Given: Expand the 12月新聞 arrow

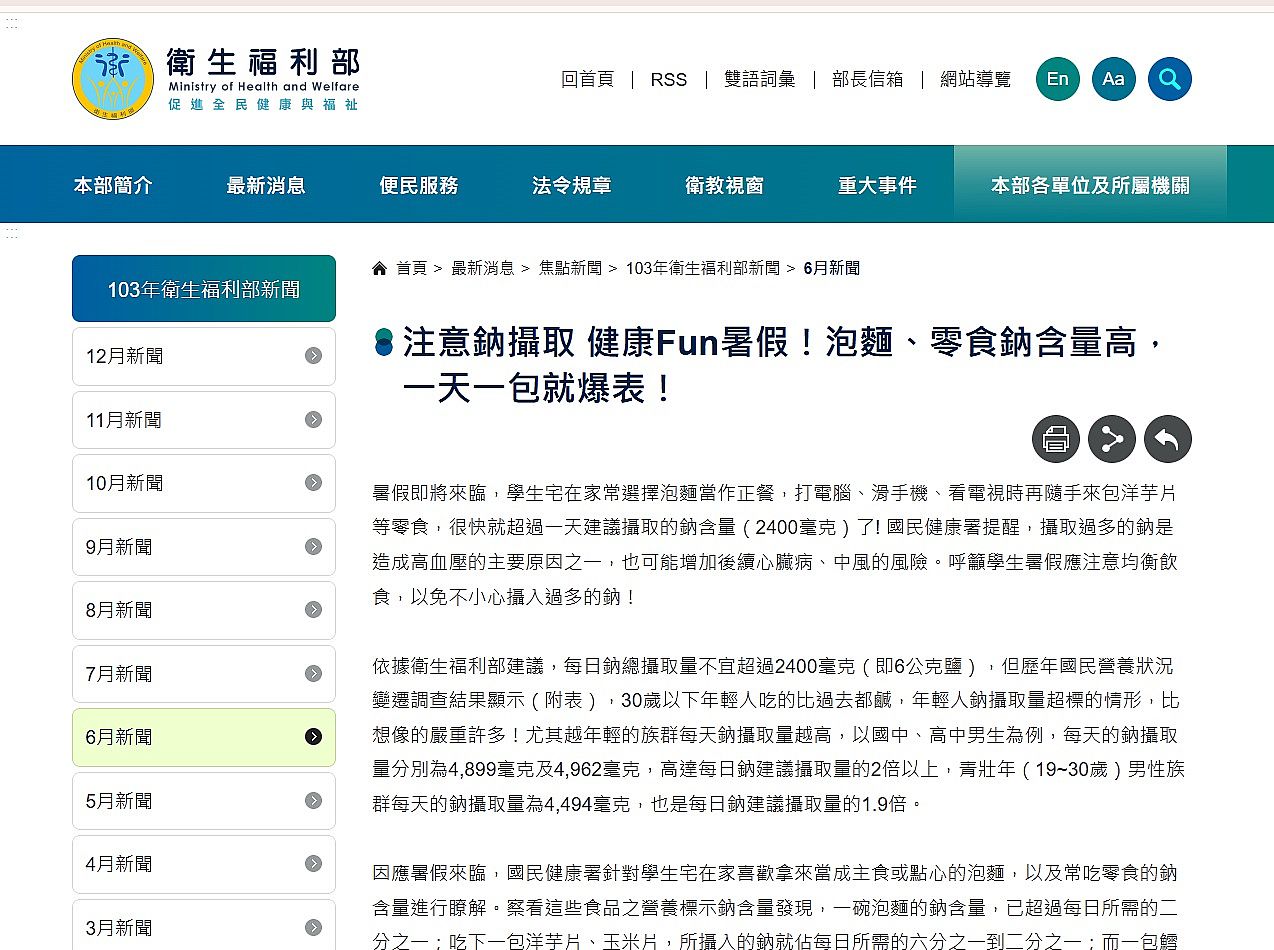Looking at the screenshot, I should click(x=313, y=356).
